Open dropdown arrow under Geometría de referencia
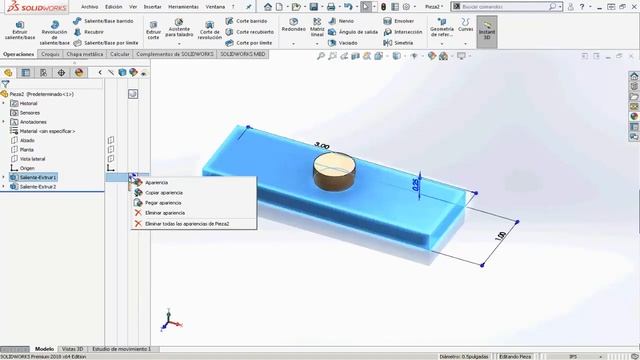This screenshot has width=640, height=360. 442,44
